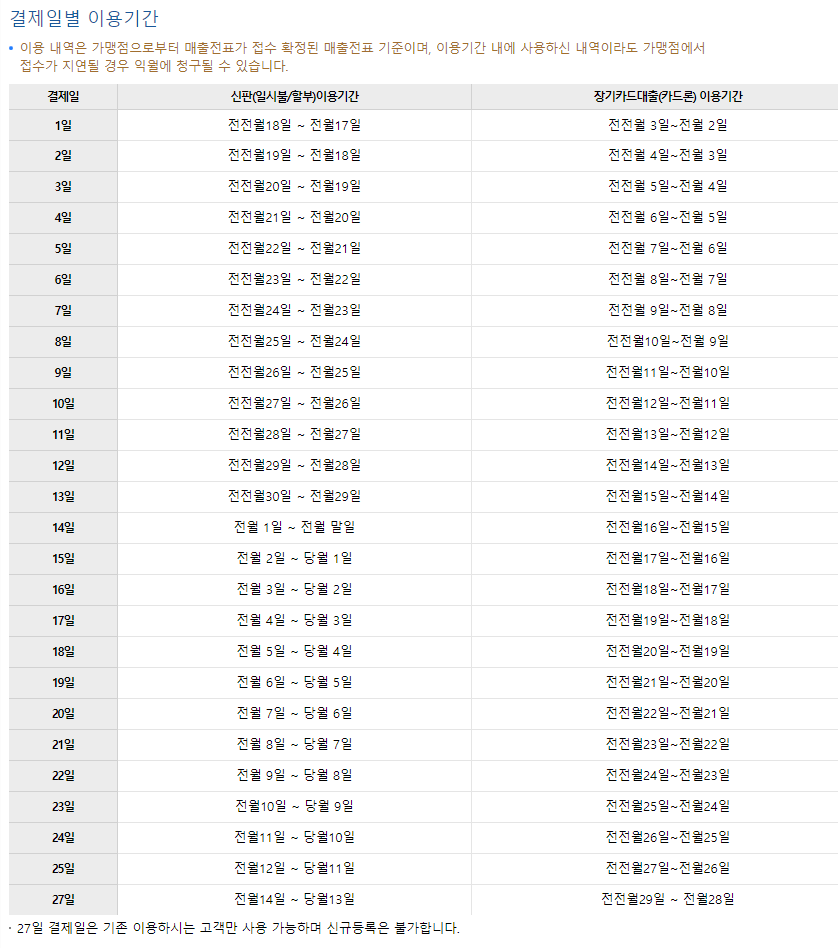
Task: Click the 신판(일시불/할부)이용기간 column header
Action: click(294, 97)
